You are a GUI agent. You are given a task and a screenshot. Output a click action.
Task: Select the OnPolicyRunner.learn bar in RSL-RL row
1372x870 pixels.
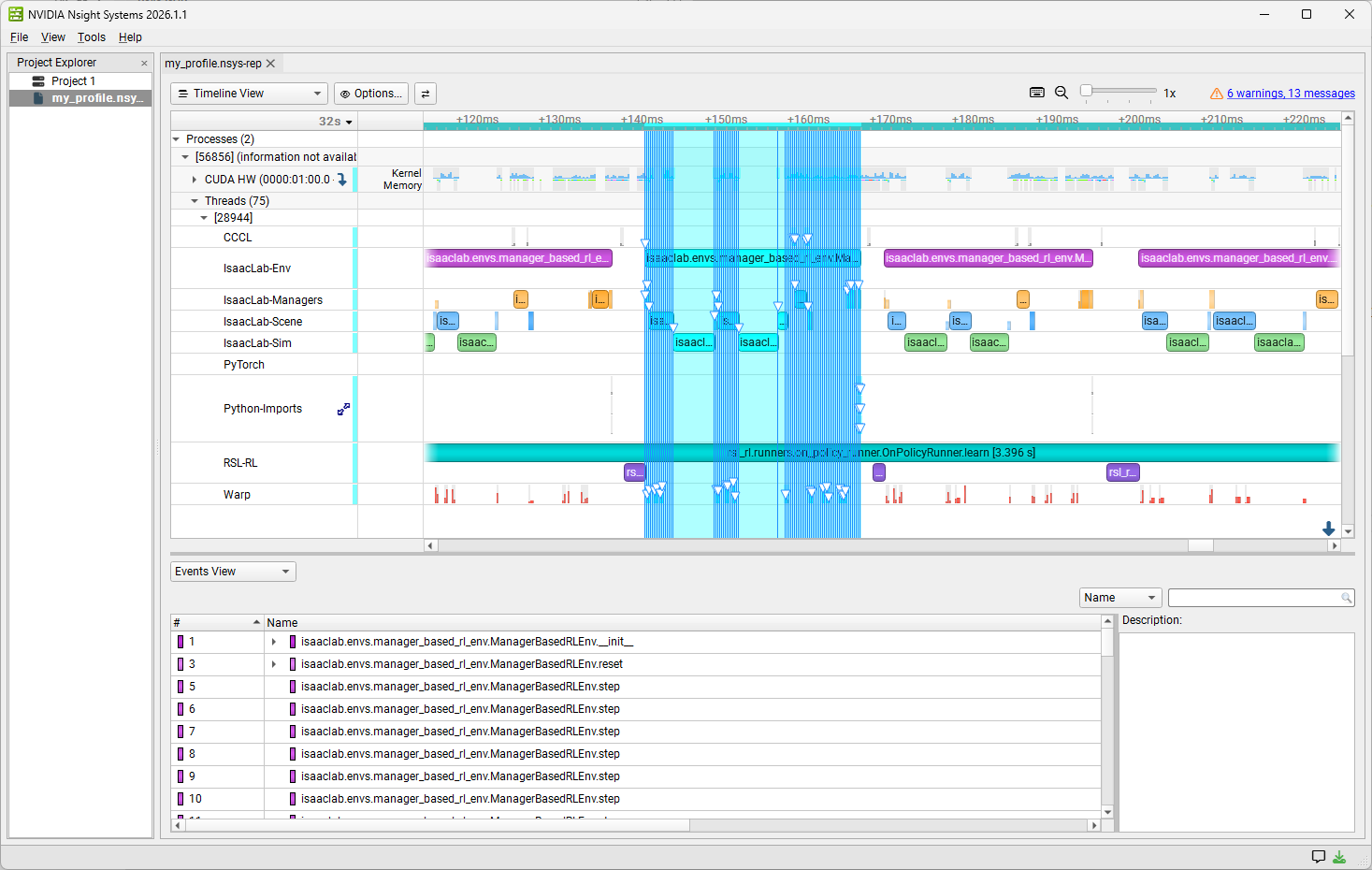[x=882, y=453]
